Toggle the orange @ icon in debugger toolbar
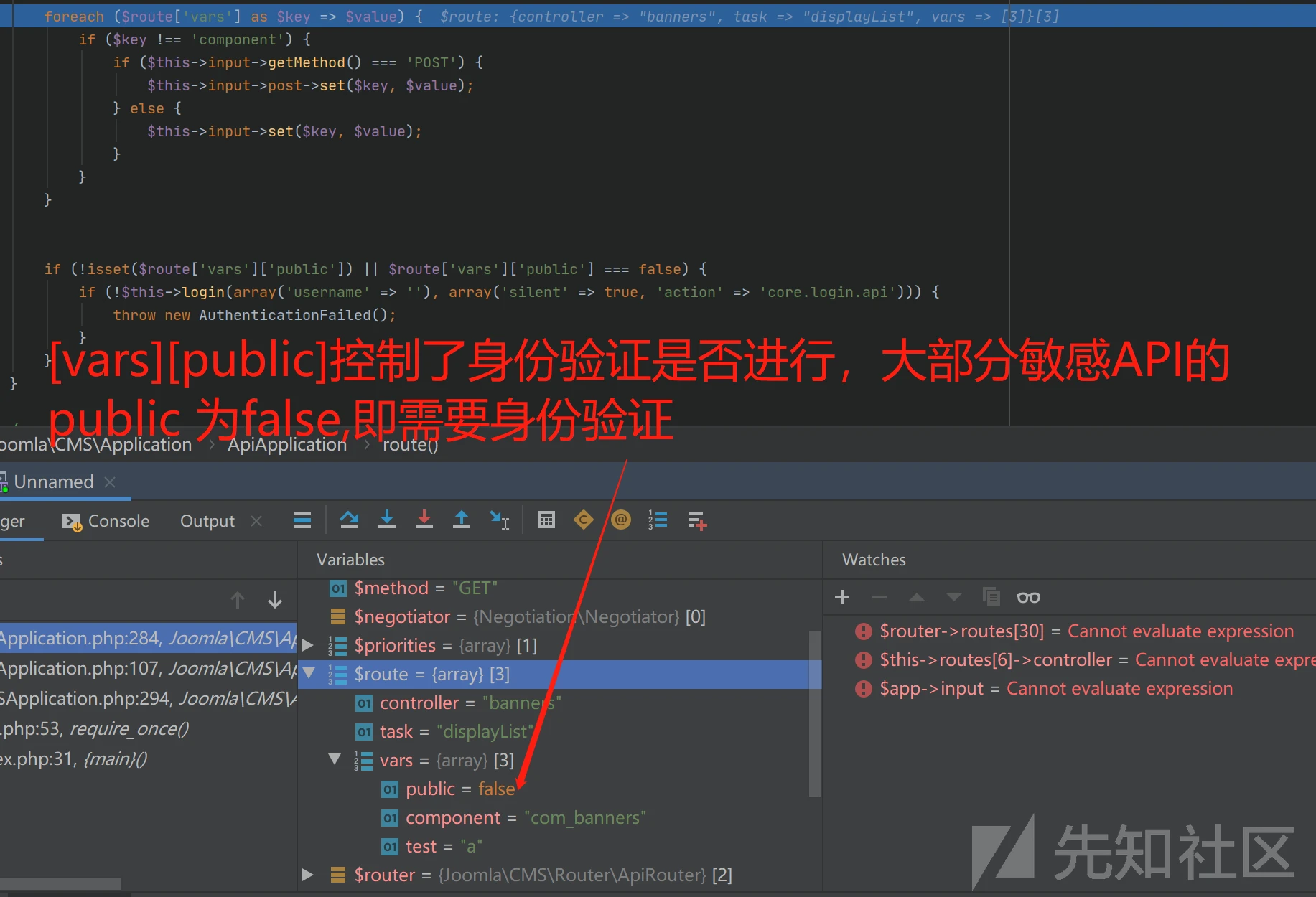The image size is (1316, 897). 621,520
